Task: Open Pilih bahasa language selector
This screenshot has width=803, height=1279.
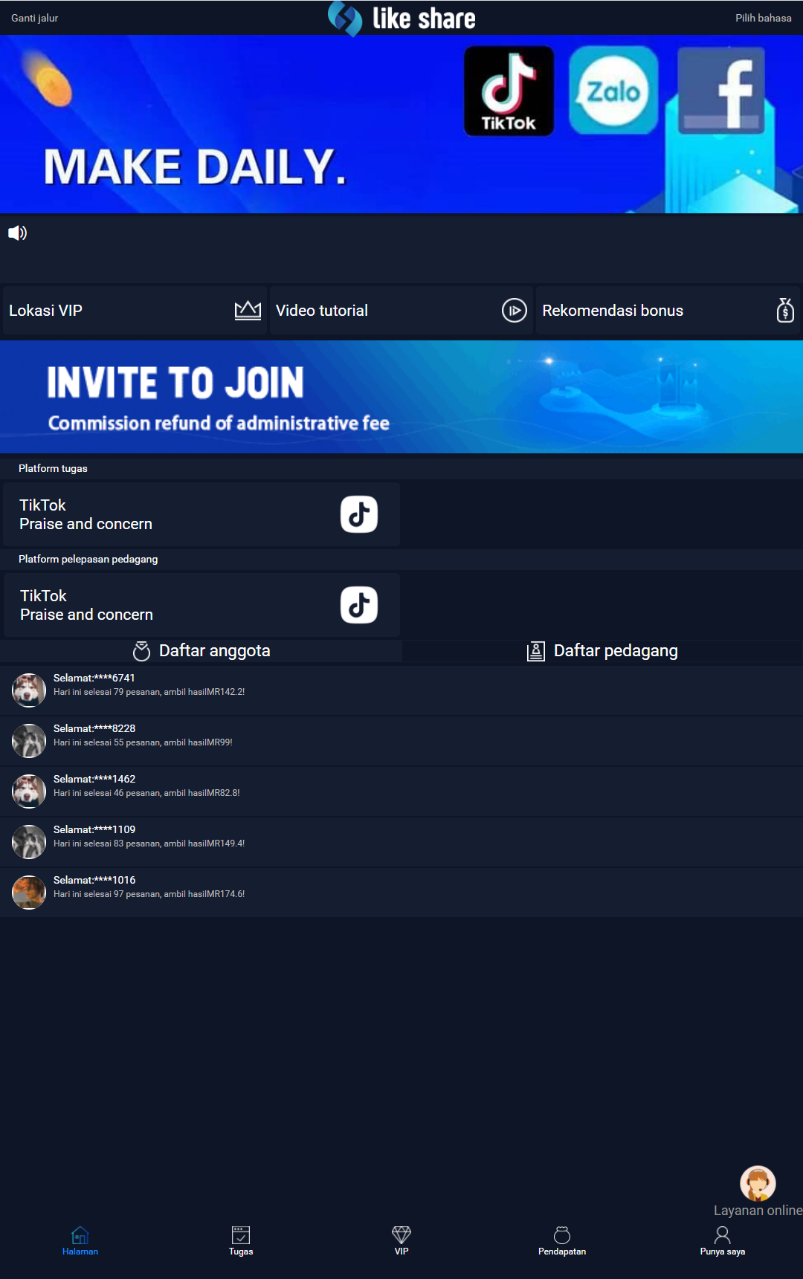Action: [763, 18]
